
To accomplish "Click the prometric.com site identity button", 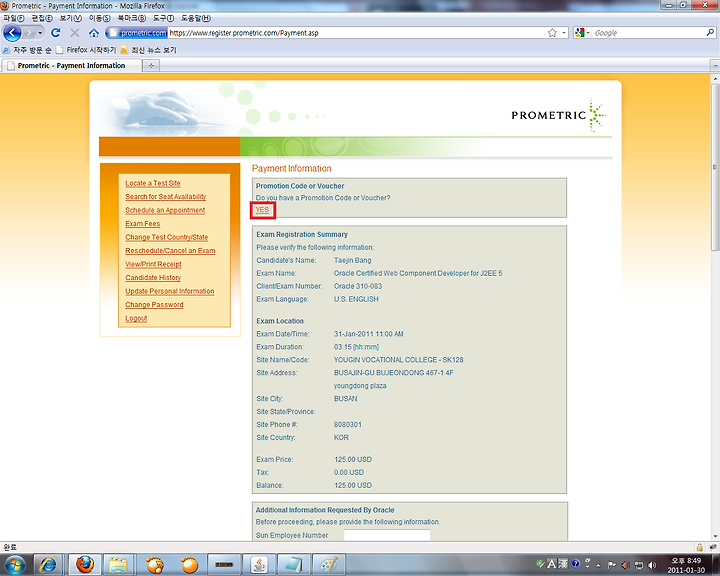I will click(x=137, y=33).
